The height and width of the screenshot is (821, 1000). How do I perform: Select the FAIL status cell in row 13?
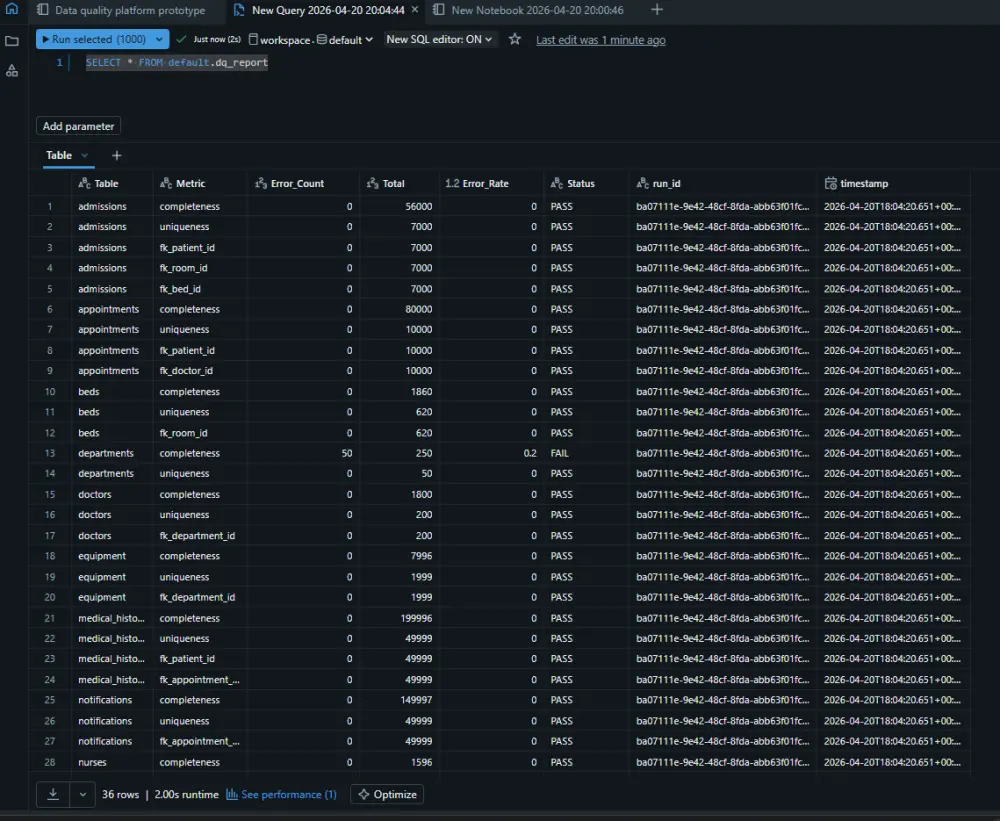[586, 453]
